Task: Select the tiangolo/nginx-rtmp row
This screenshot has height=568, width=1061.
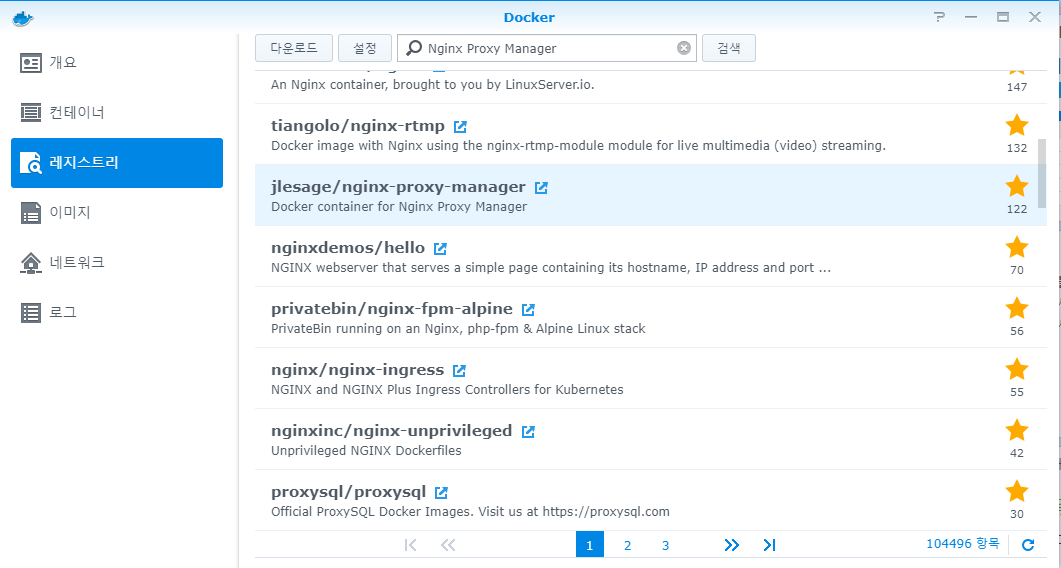Action: coord(650,134)
